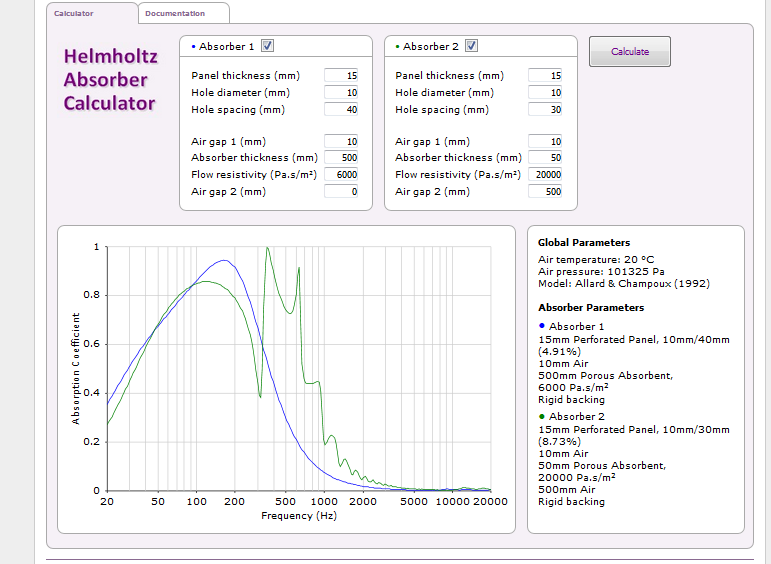Edit Absorber 2 air gap 1 field
771x564 pixels.
(x=545, y=142)
